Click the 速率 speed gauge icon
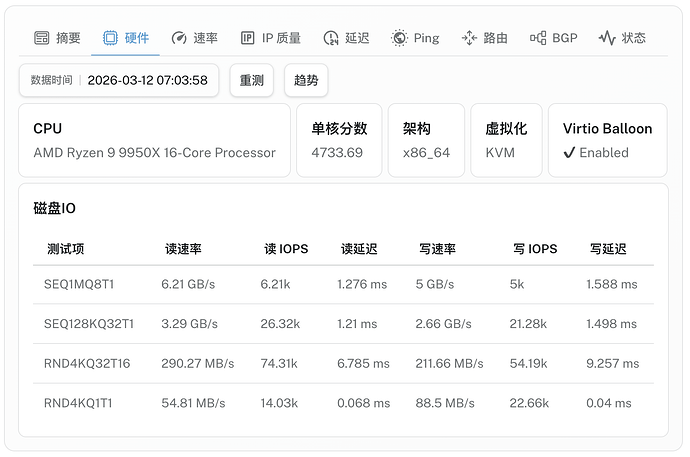690x457 pixels. (x=179, y=38)
